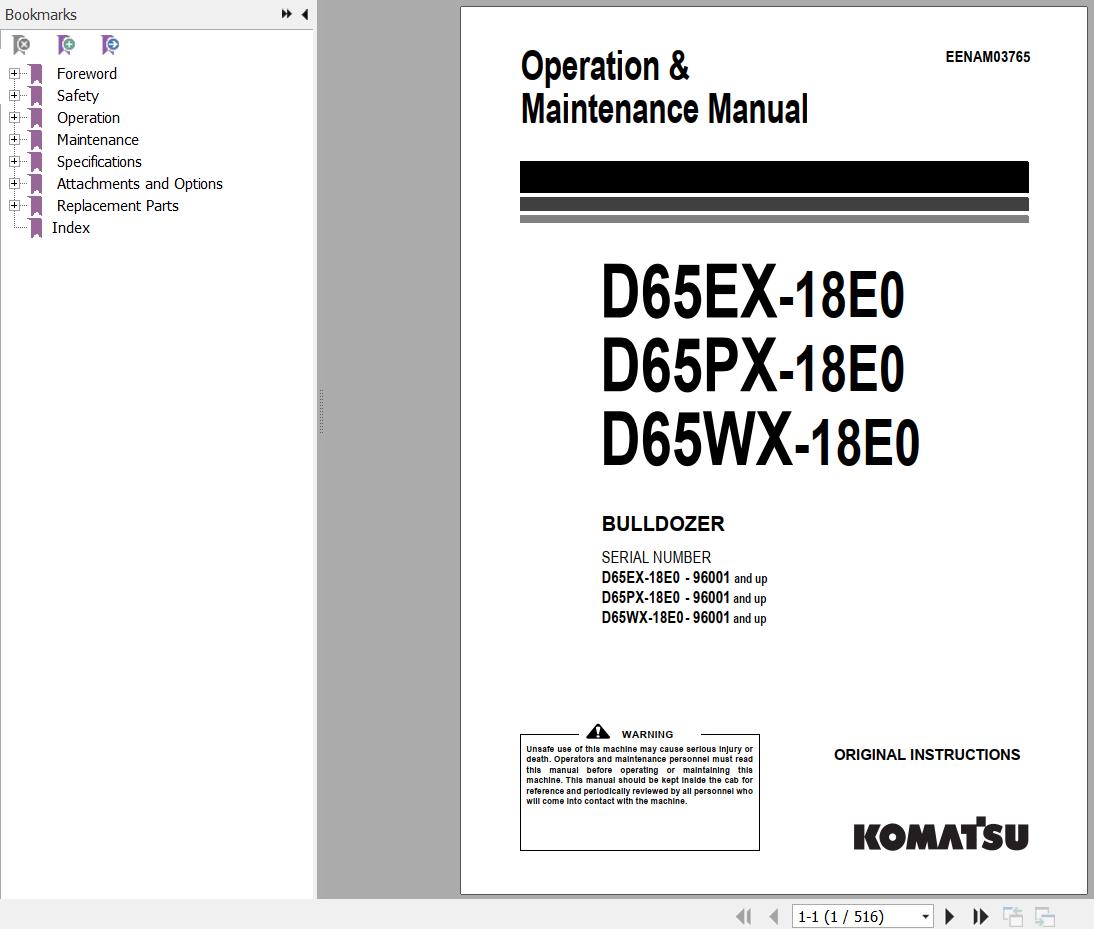Screen dimensions: 1094x929
Task: Click the add new bookmark icon
Action: click(66, 45)
